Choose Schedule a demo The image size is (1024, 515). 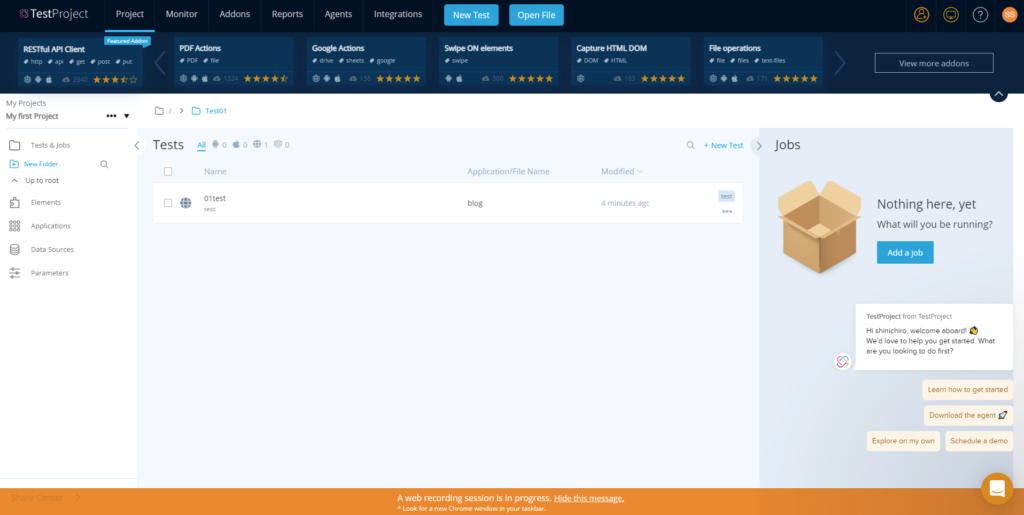979,441
